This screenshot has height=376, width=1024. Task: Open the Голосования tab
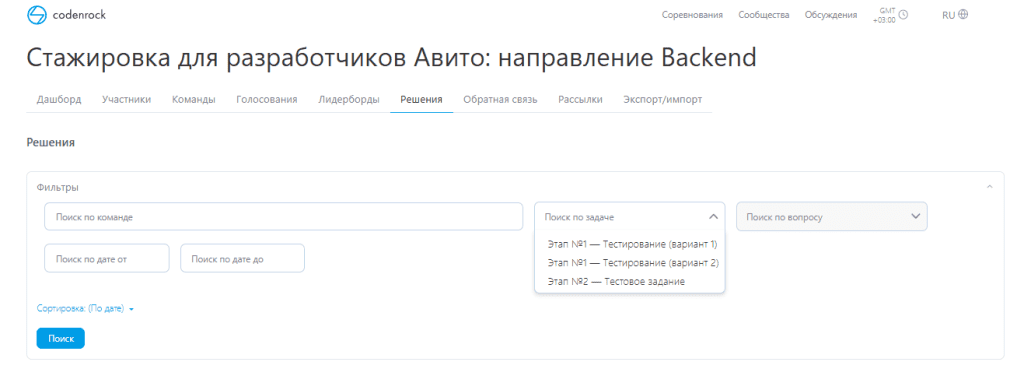click(x=266, y=99)
